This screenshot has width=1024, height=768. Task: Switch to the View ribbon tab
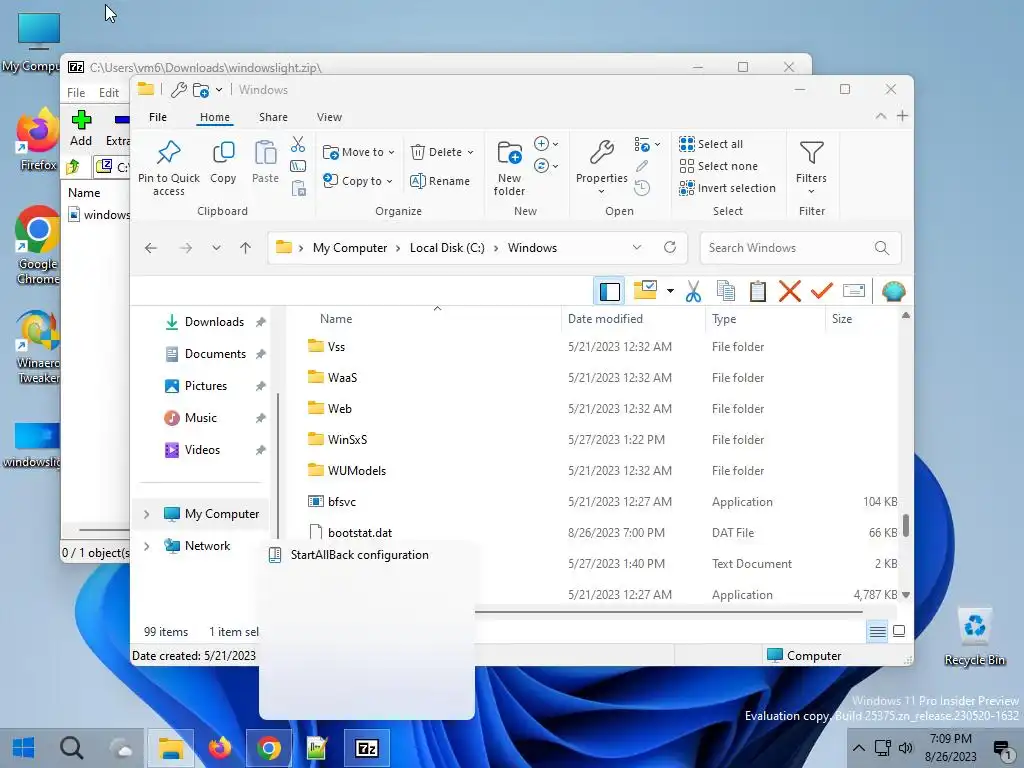tap(329, 117)
